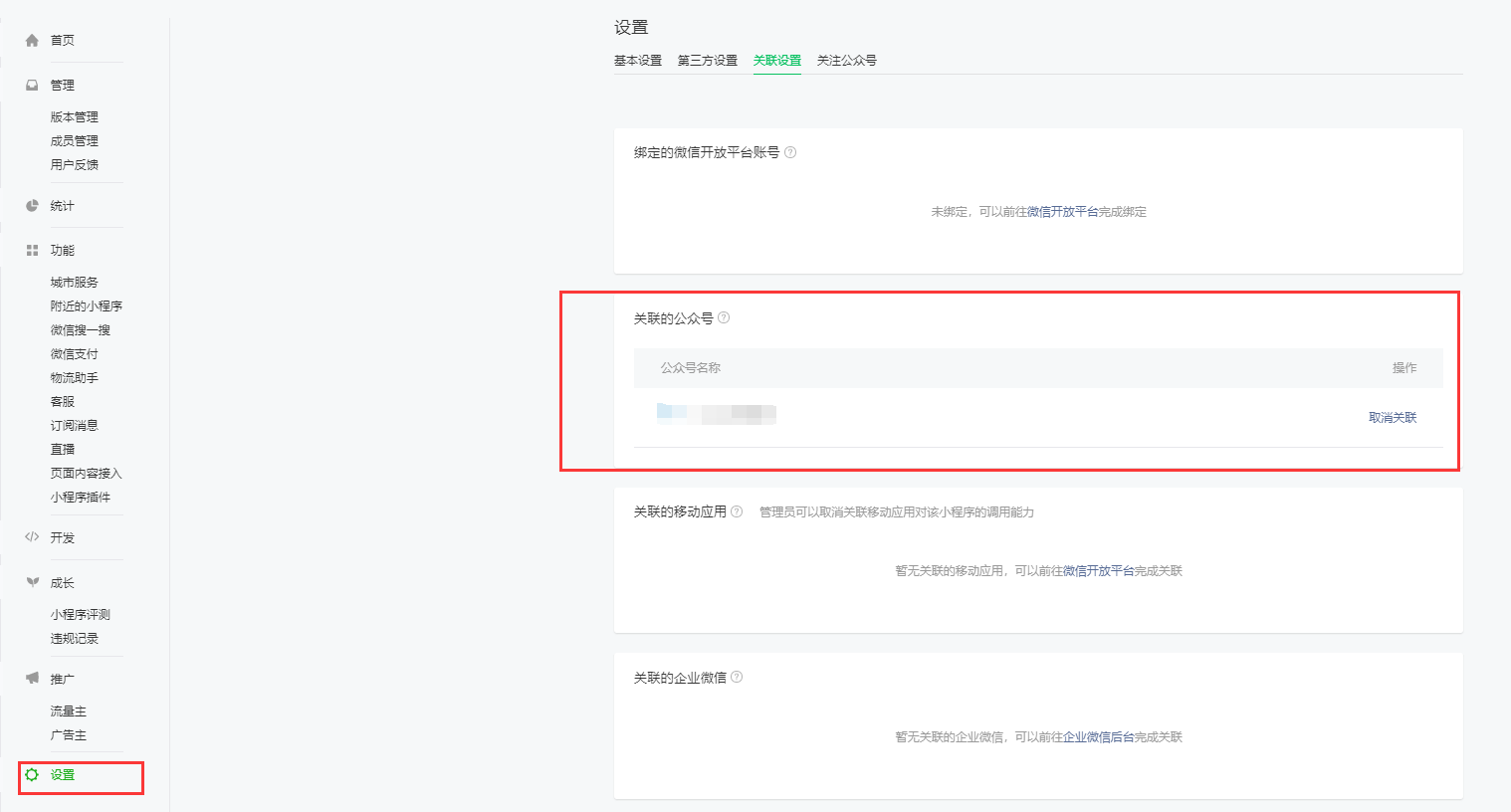The height and width of the screenshot is (812, 1511).
Task: Switch to the 基本设置 tab
Action: pyautogui.click(x=638, y=61)
